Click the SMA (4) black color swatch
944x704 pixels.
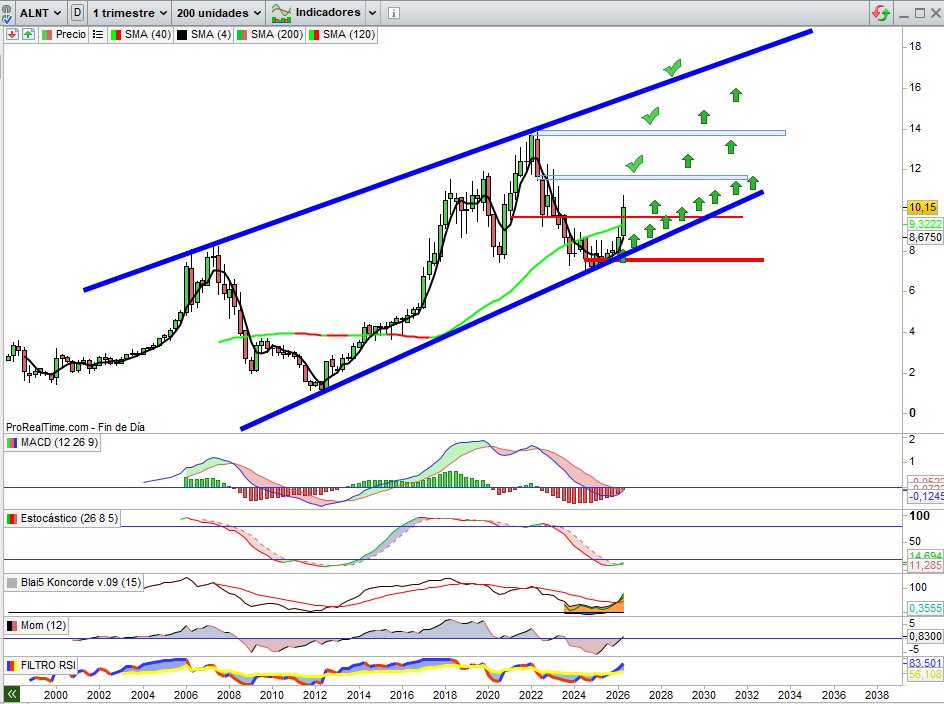coord(182,35)
